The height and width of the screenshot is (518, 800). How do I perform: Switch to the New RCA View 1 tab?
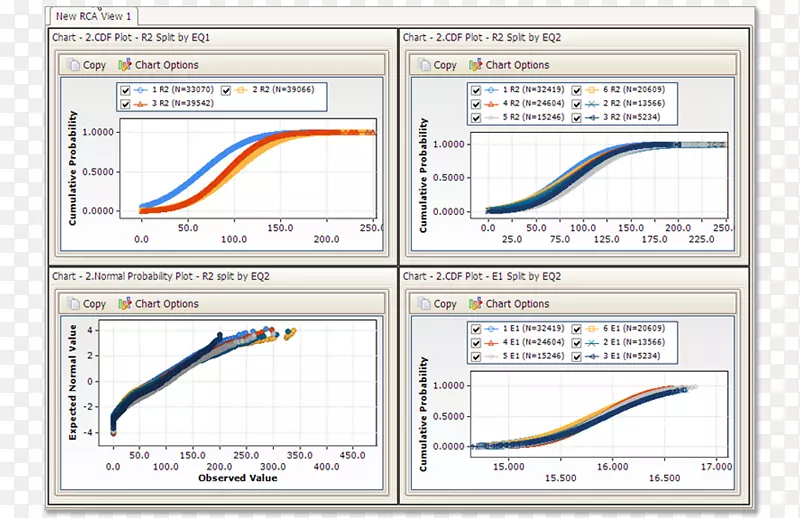93,16
